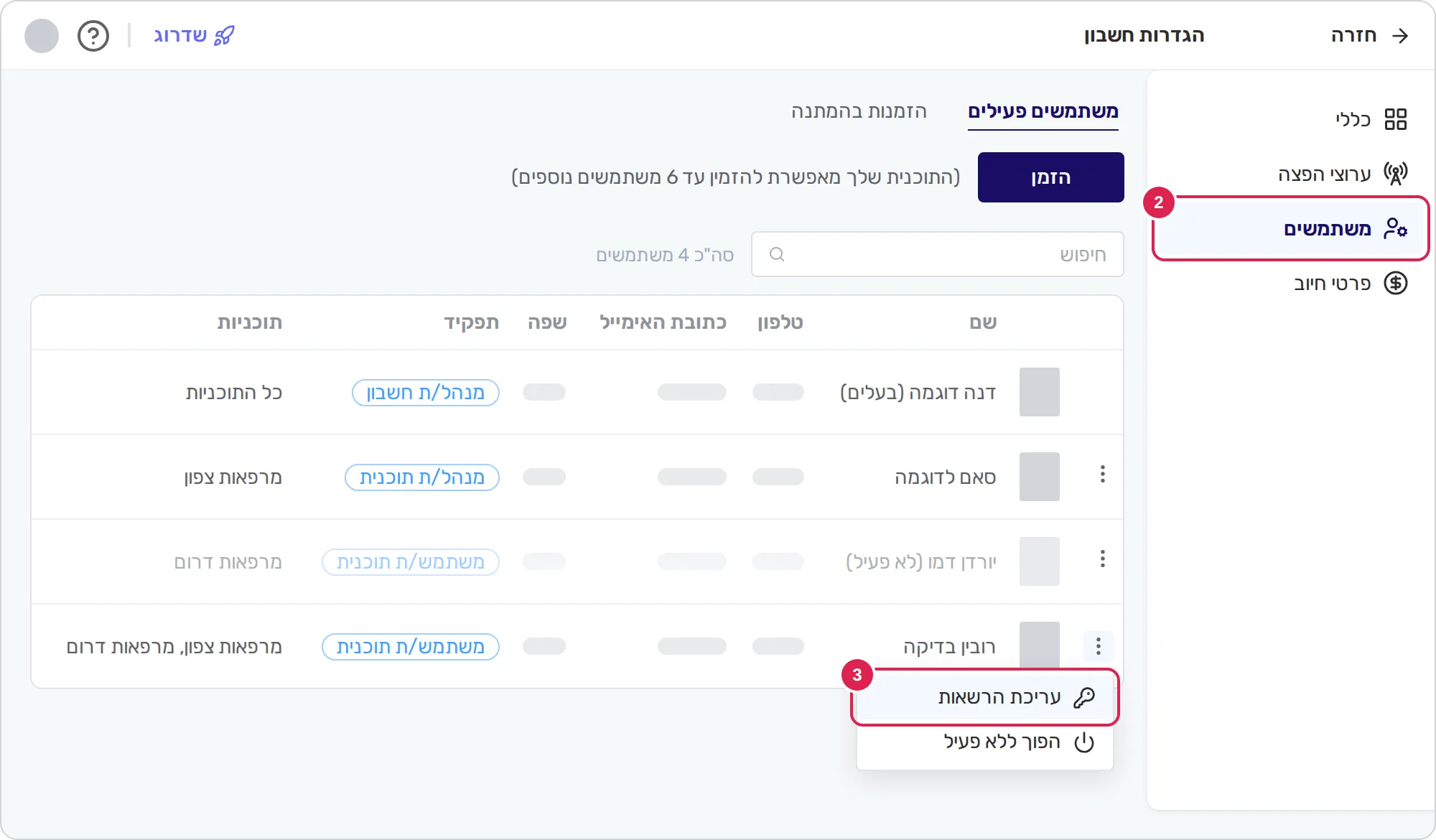The image size is (1436, 840).
Task: Click plan cell כל התוכניות
Action: coord(233,393)
